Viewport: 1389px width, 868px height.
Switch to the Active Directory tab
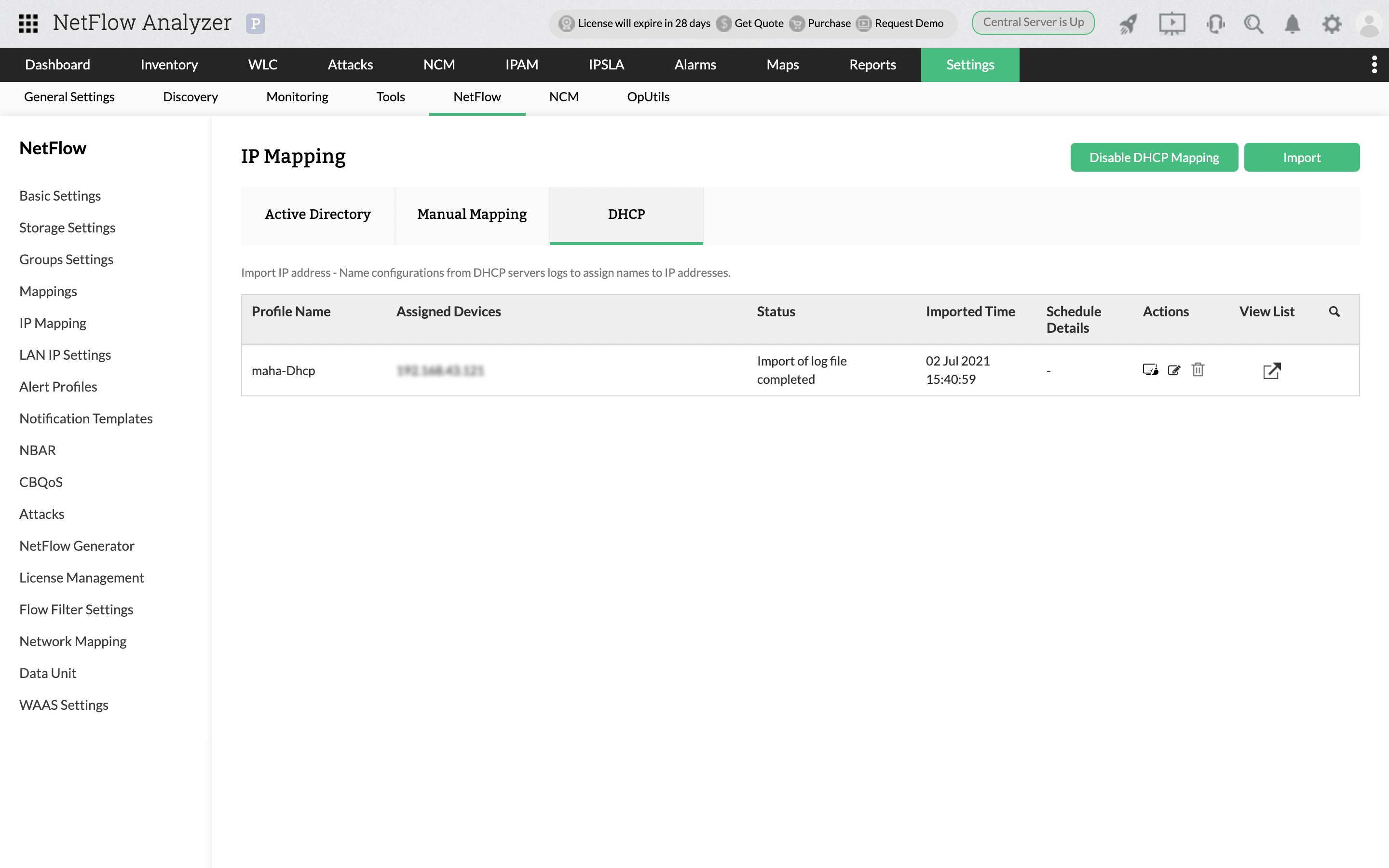coord(317,214)
